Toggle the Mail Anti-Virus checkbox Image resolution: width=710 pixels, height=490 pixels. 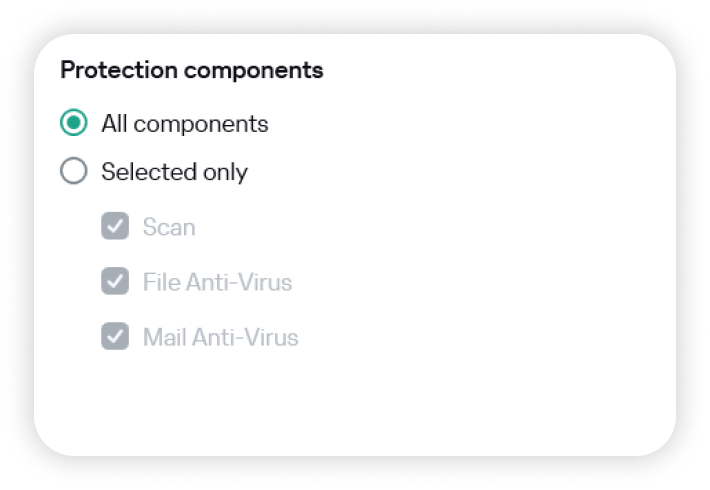click(115, 337)
